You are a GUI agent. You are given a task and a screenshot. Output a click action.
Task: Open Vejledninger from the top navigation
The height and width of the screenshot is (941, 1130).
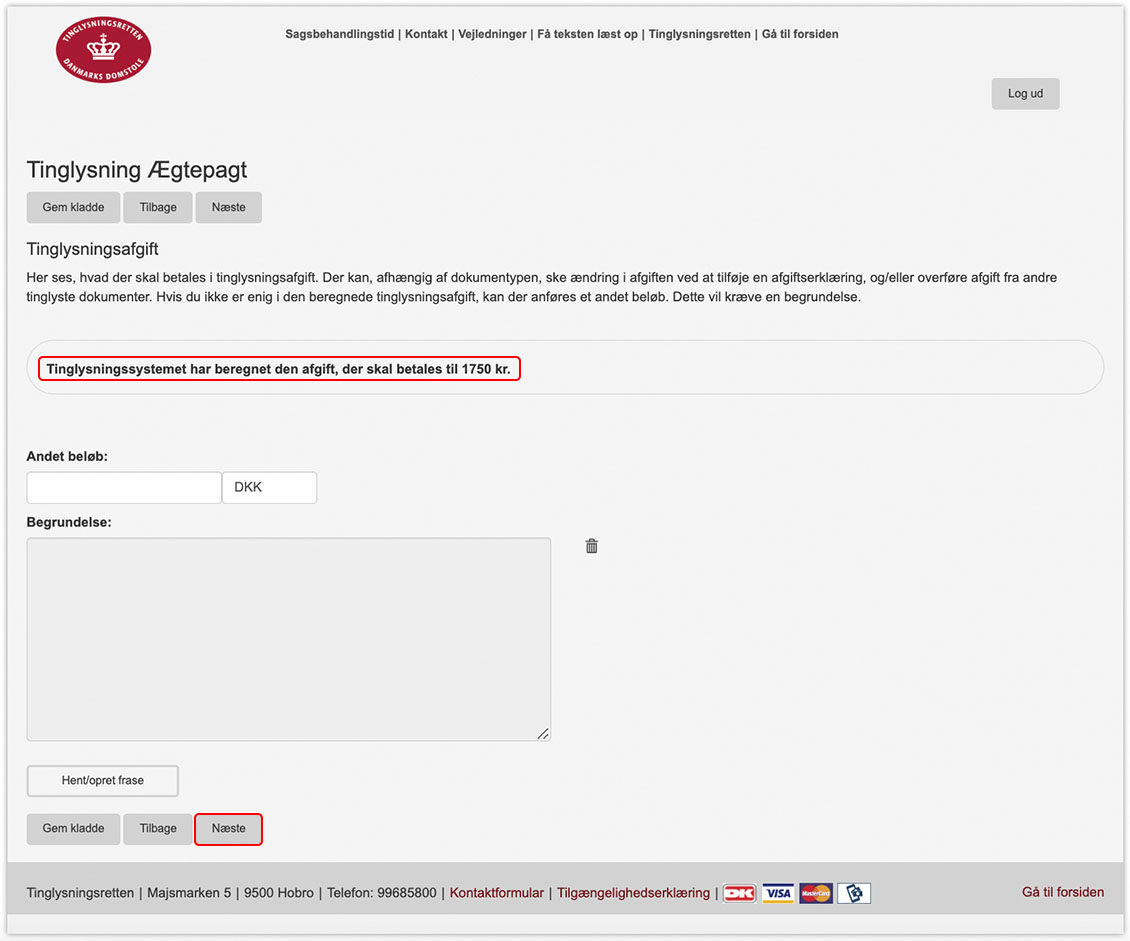pyautogui.click(x=492, y=34)
